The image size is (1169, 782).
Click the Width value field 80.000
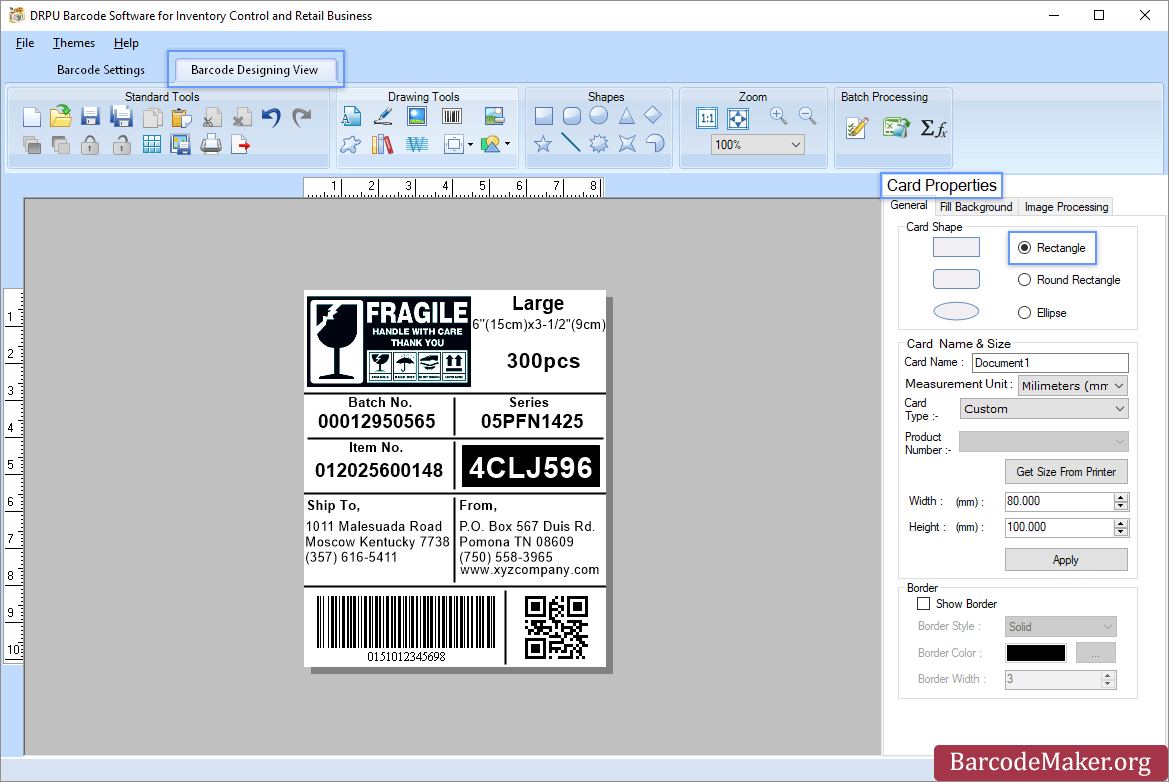click(x=1059, y=502)
